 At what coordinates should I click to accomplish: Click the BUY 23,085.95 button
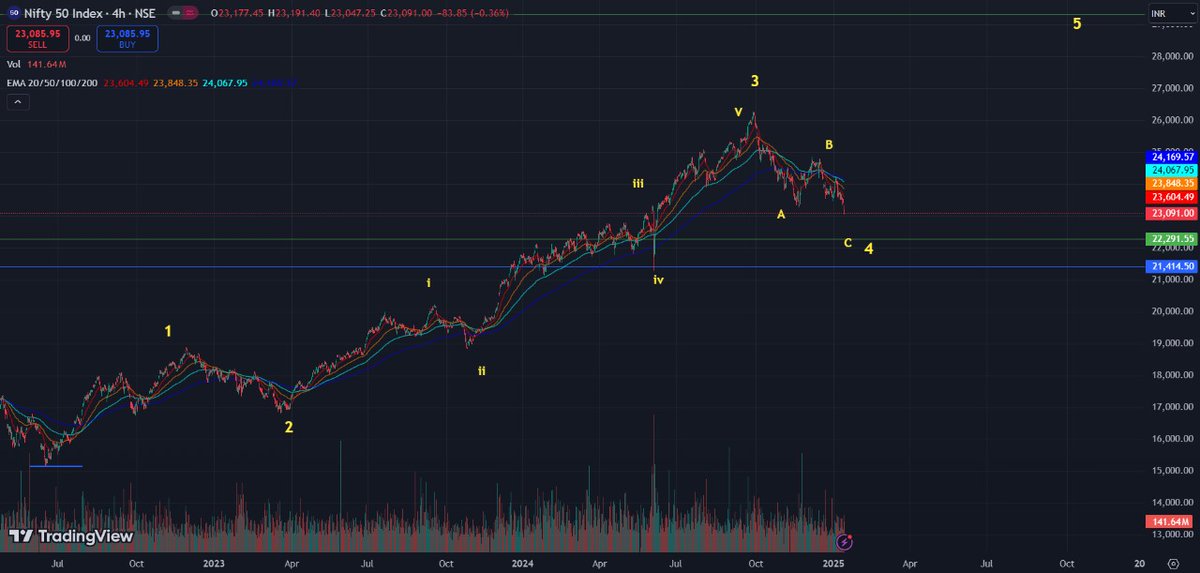[127, 38]
